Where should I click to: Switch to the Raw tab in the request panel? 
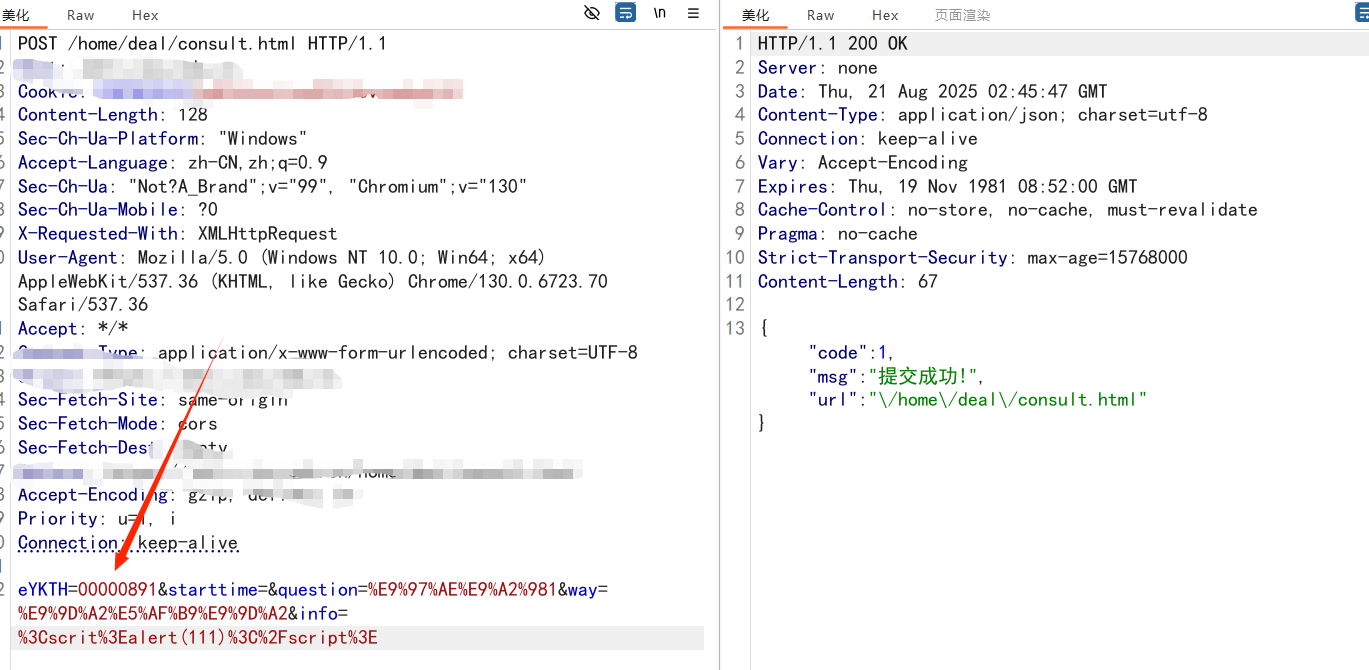pos(81,15)
